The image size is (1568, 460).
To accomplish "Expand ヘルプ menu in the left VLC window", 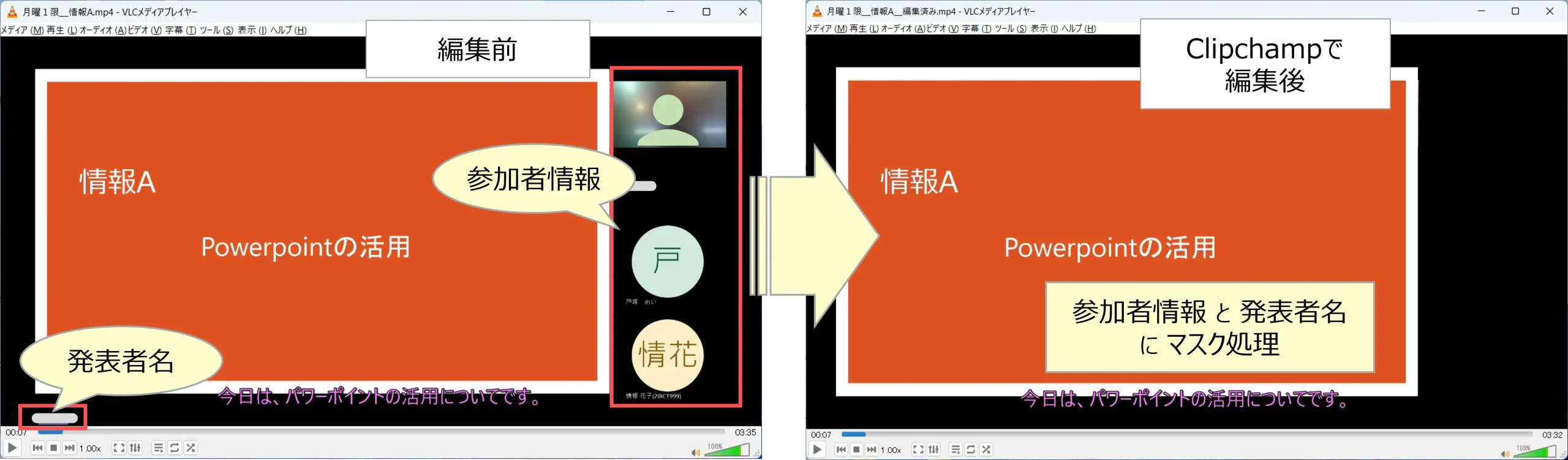I will (288, 30).
